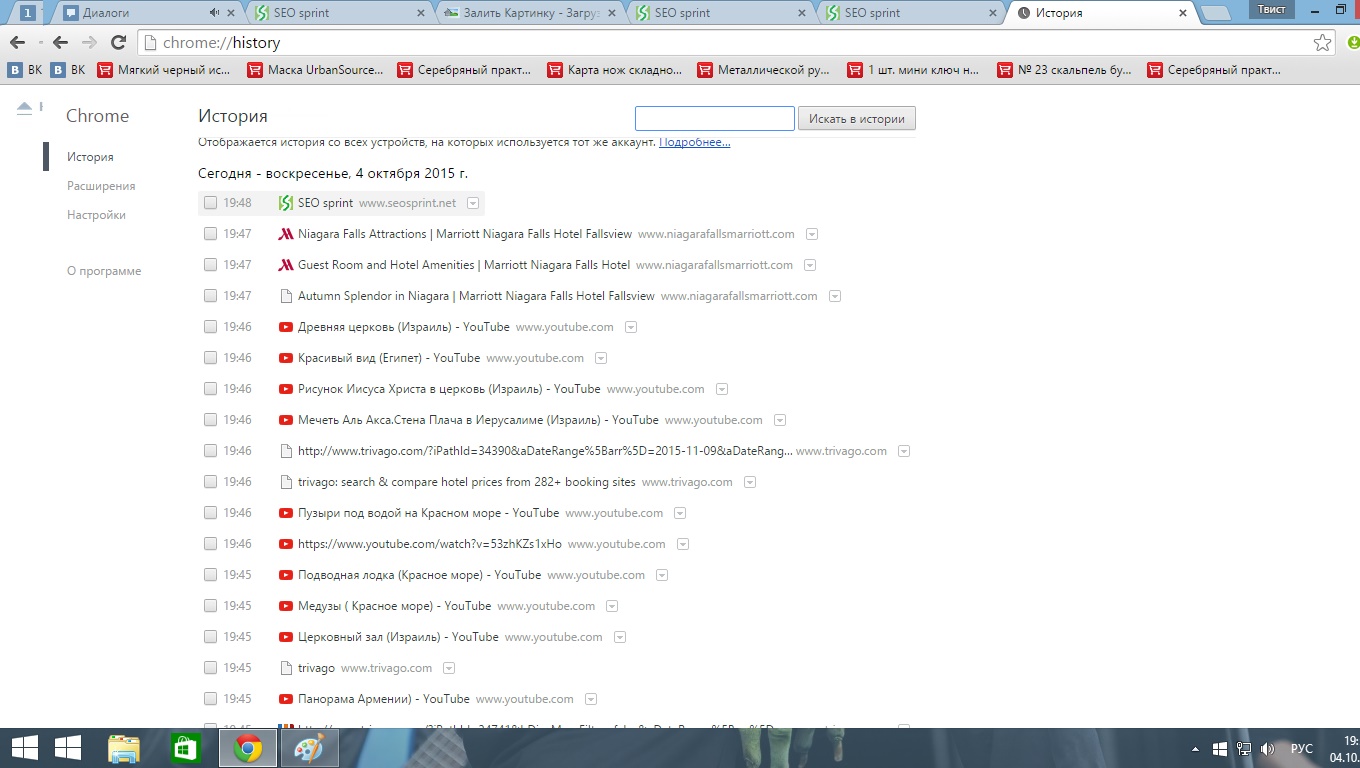Mute the audio icon on the Диалоги tab
The height and width of the screenshot is (768, 1360).
click(214, 13)
